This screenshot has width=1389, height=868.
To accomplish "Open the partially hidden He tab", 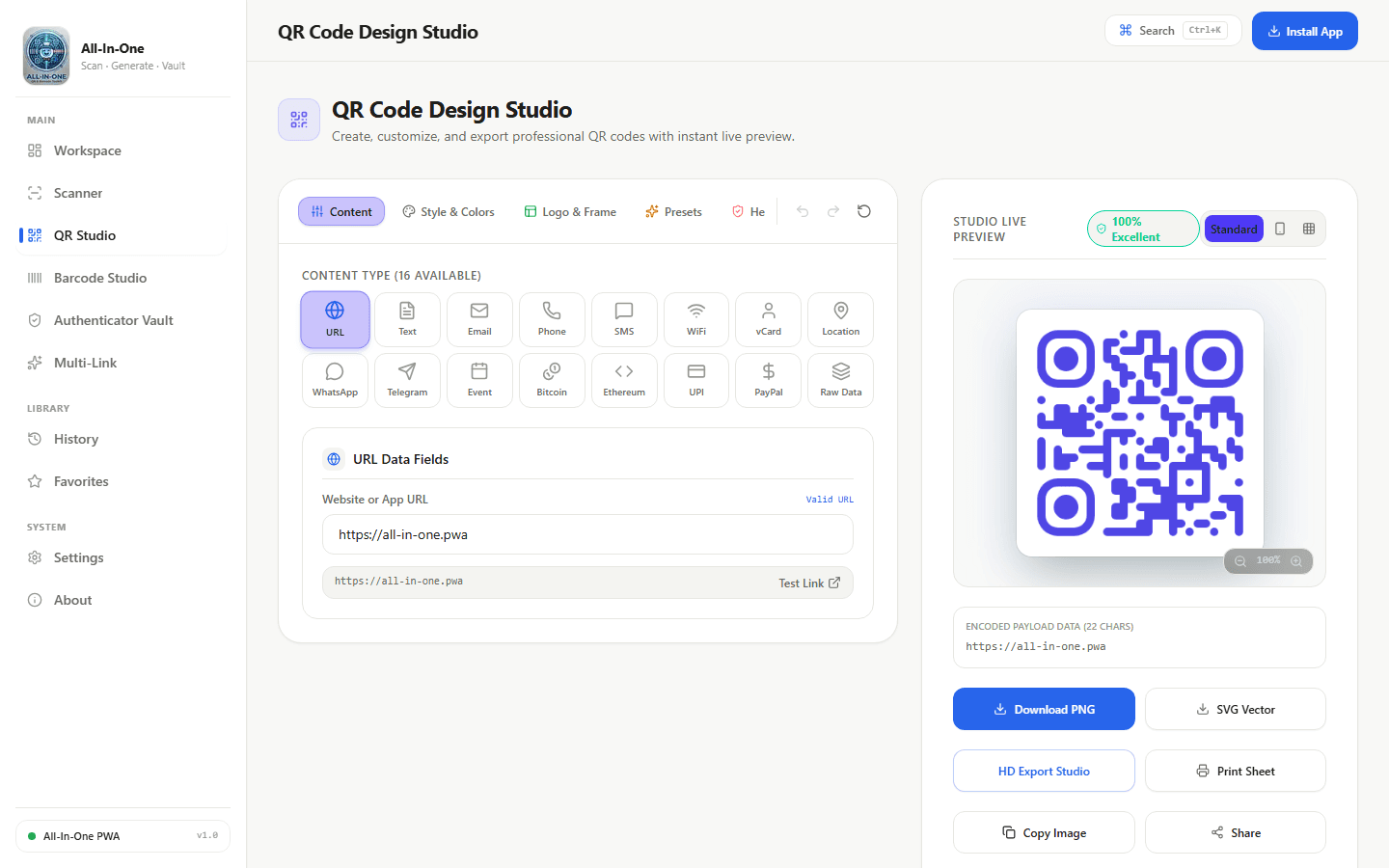I will 749,211.
